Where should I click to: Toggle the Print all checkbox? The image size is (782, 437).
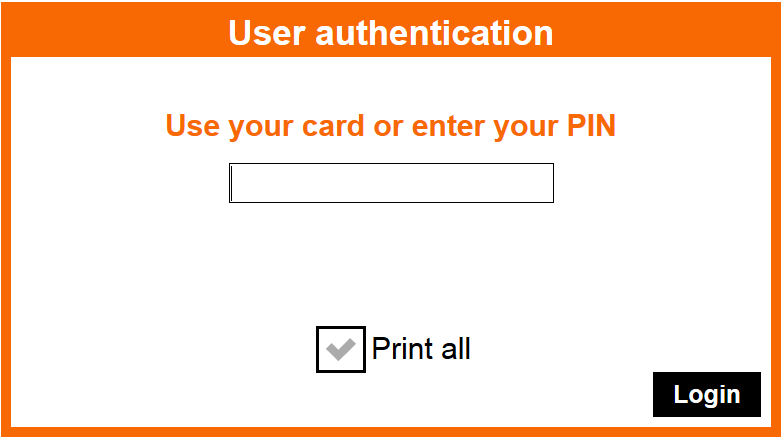(341, 349)
